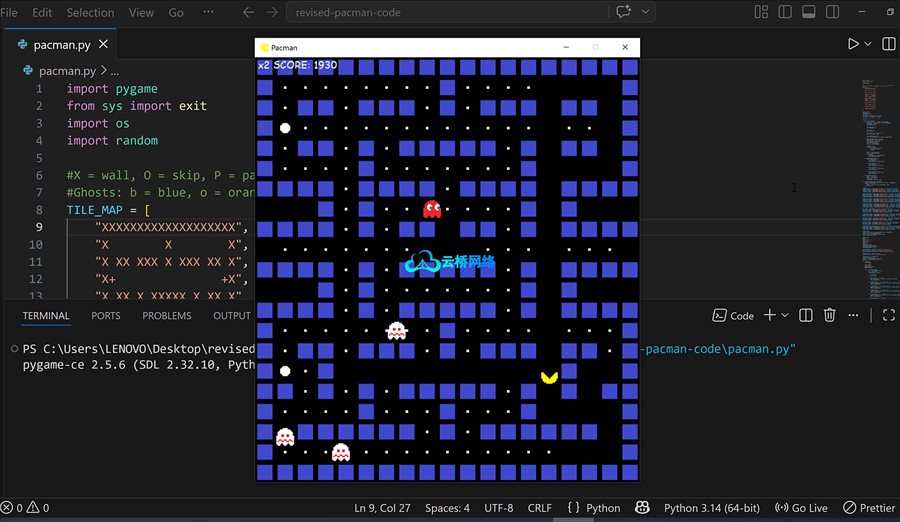Click the TILE_MAP variable name
Viewport: 900px width, 522px height.
[94, 210]
